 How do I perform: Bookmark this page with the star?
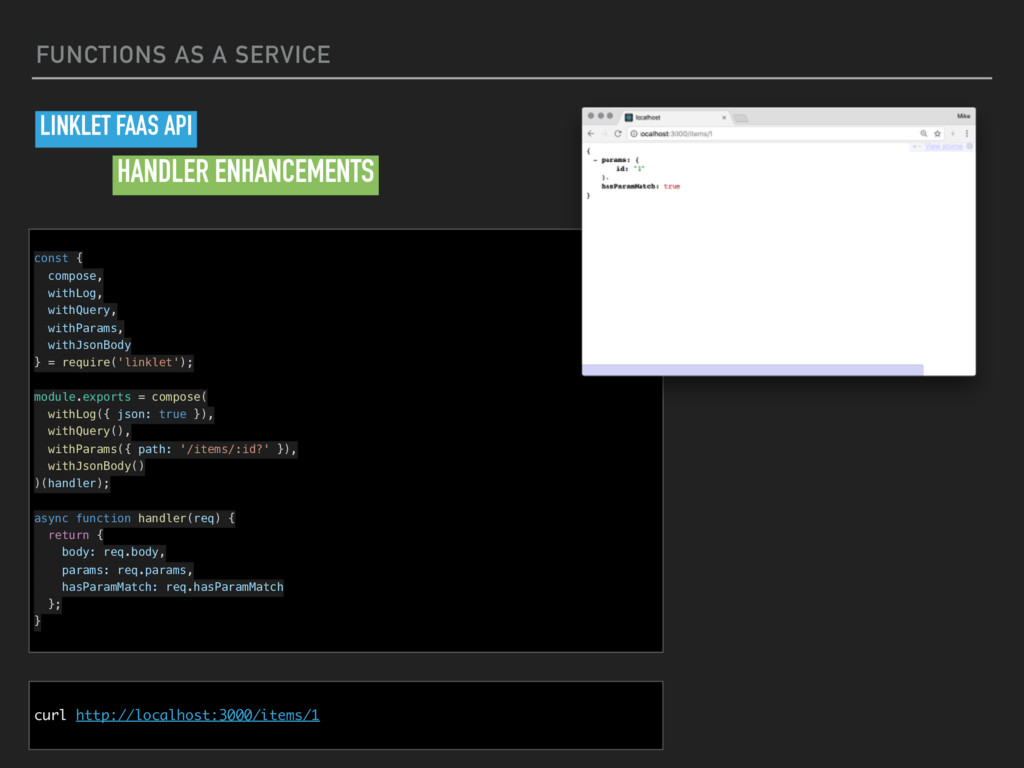pyautogui.click(x=937, y=133)
